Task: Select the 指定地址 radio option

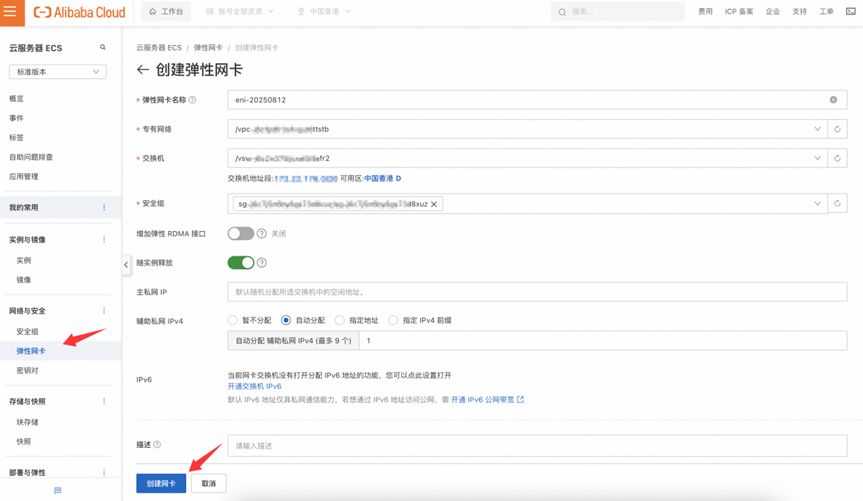Action: (340, 320)
